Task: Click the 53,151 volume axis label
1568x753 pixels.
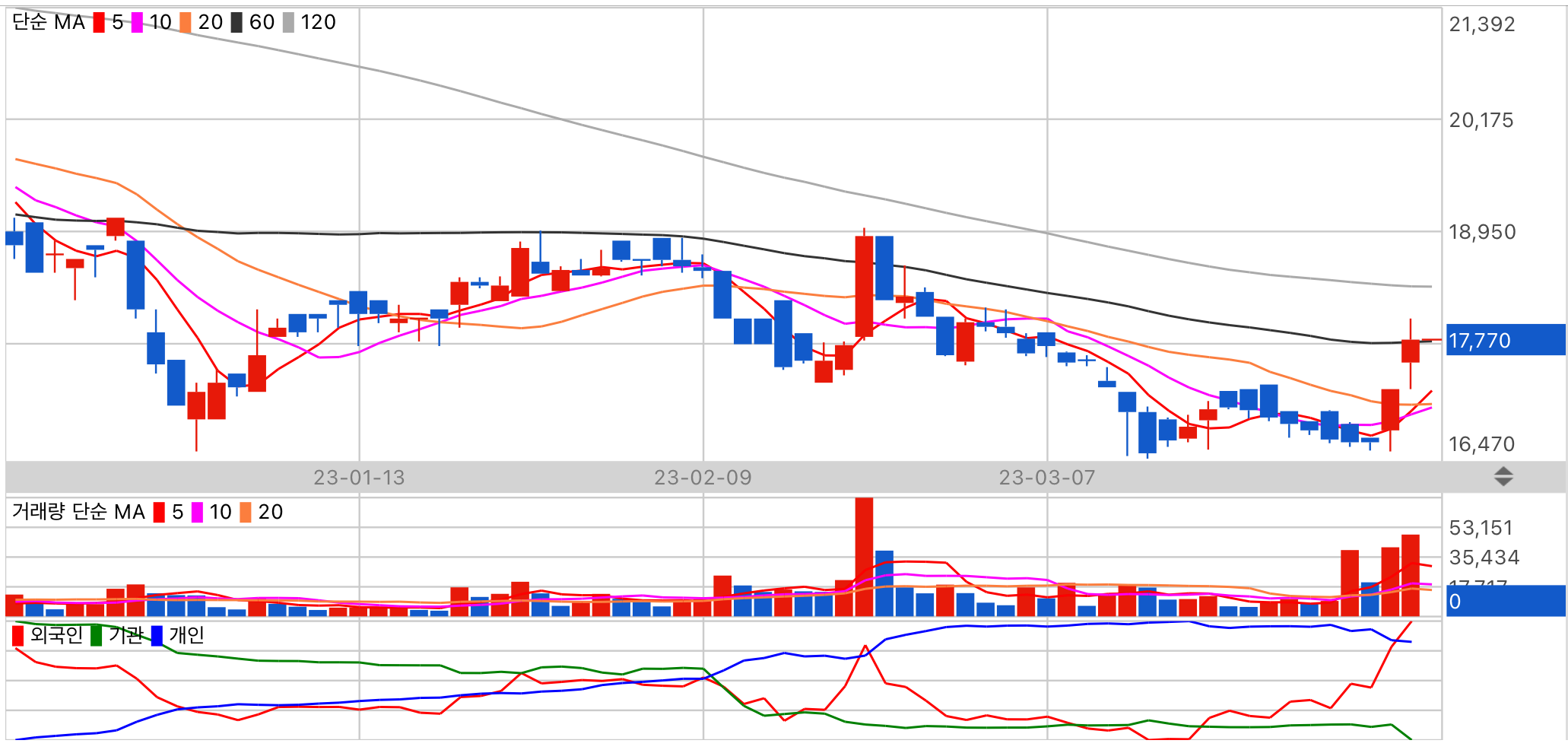Action: [x=1481, y=528]
